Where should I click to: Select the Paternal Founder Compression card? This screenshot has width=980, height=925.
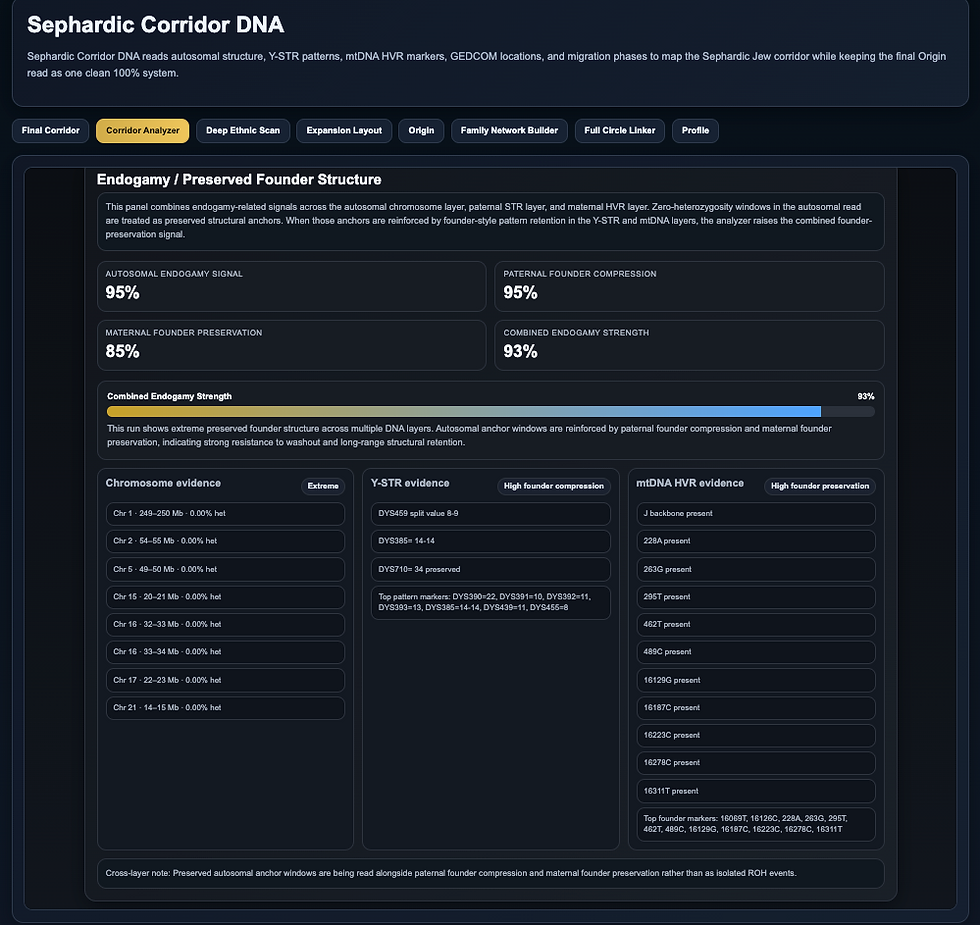(689, 286)
